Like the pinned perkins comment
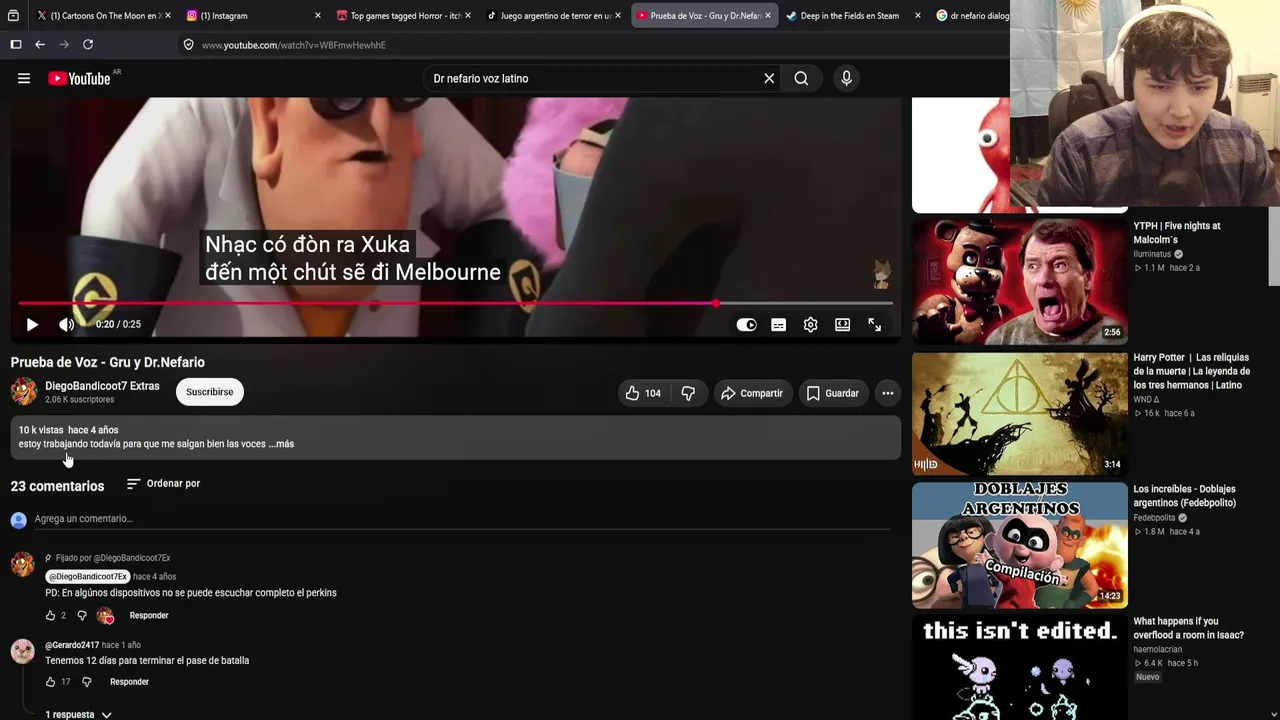The image size is (1280, 720). point(51,615)
